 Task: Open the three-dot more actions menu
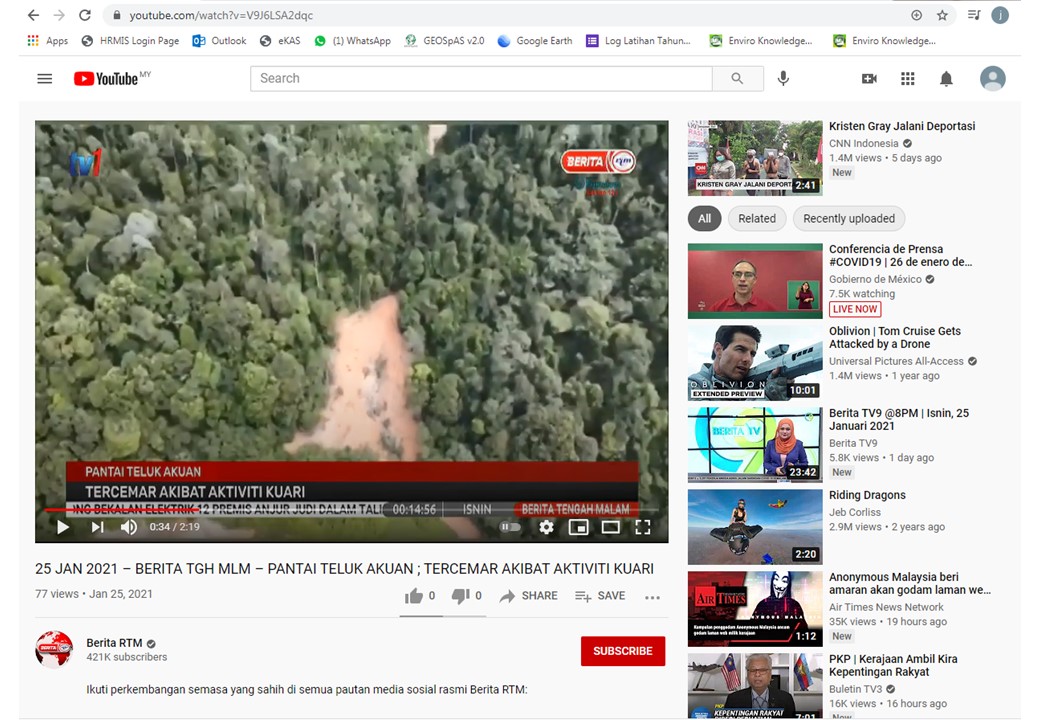click(652, 597)
